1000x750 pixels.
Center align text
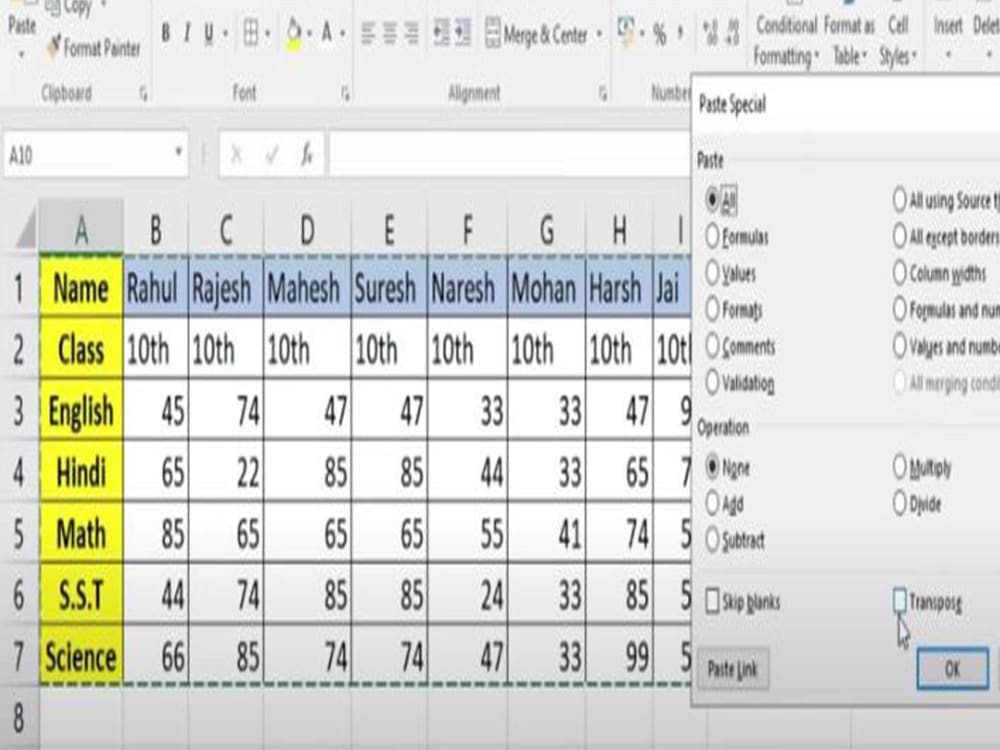(390, 33)
